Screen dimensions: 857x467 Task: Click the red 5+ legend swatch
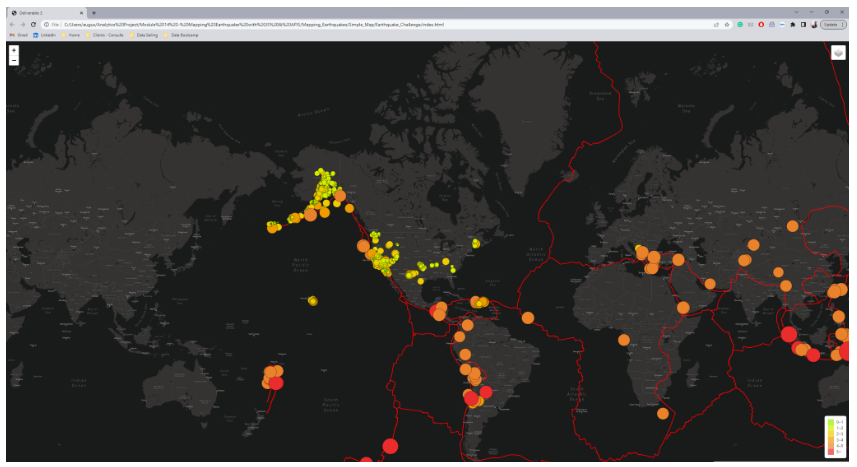click(x=831, y=452)
